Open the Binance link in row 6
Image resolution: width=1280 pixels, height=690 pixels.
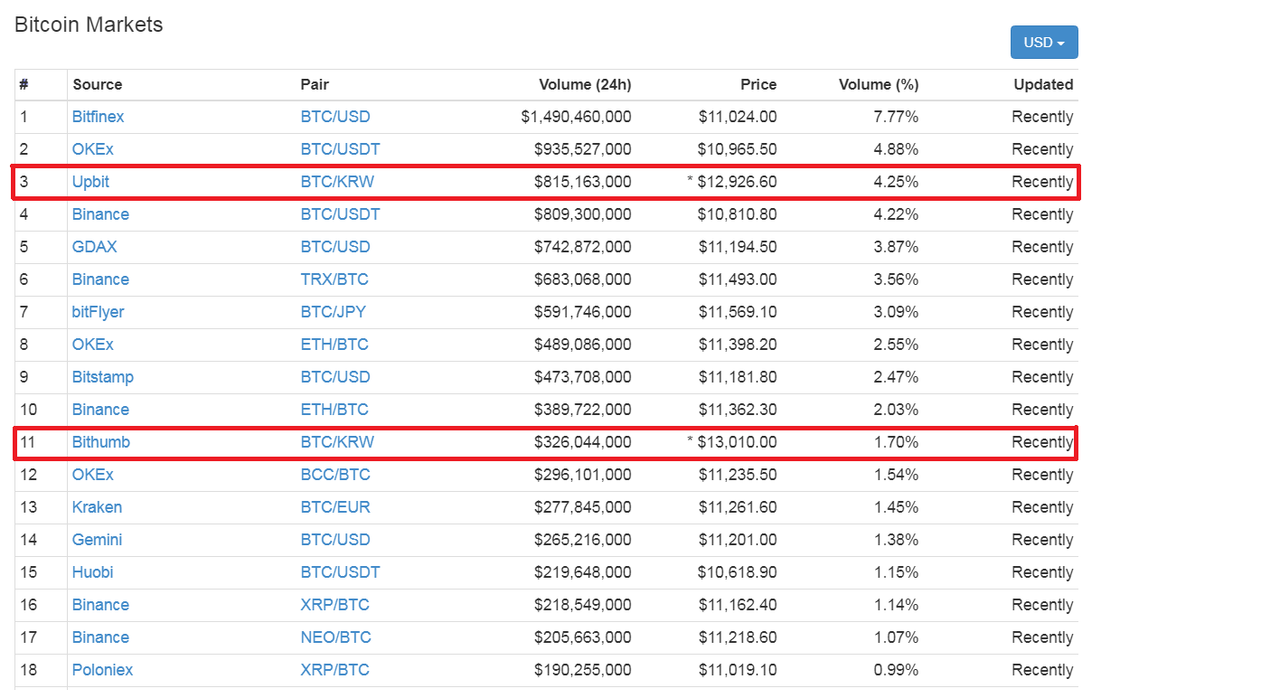[100, 279]
